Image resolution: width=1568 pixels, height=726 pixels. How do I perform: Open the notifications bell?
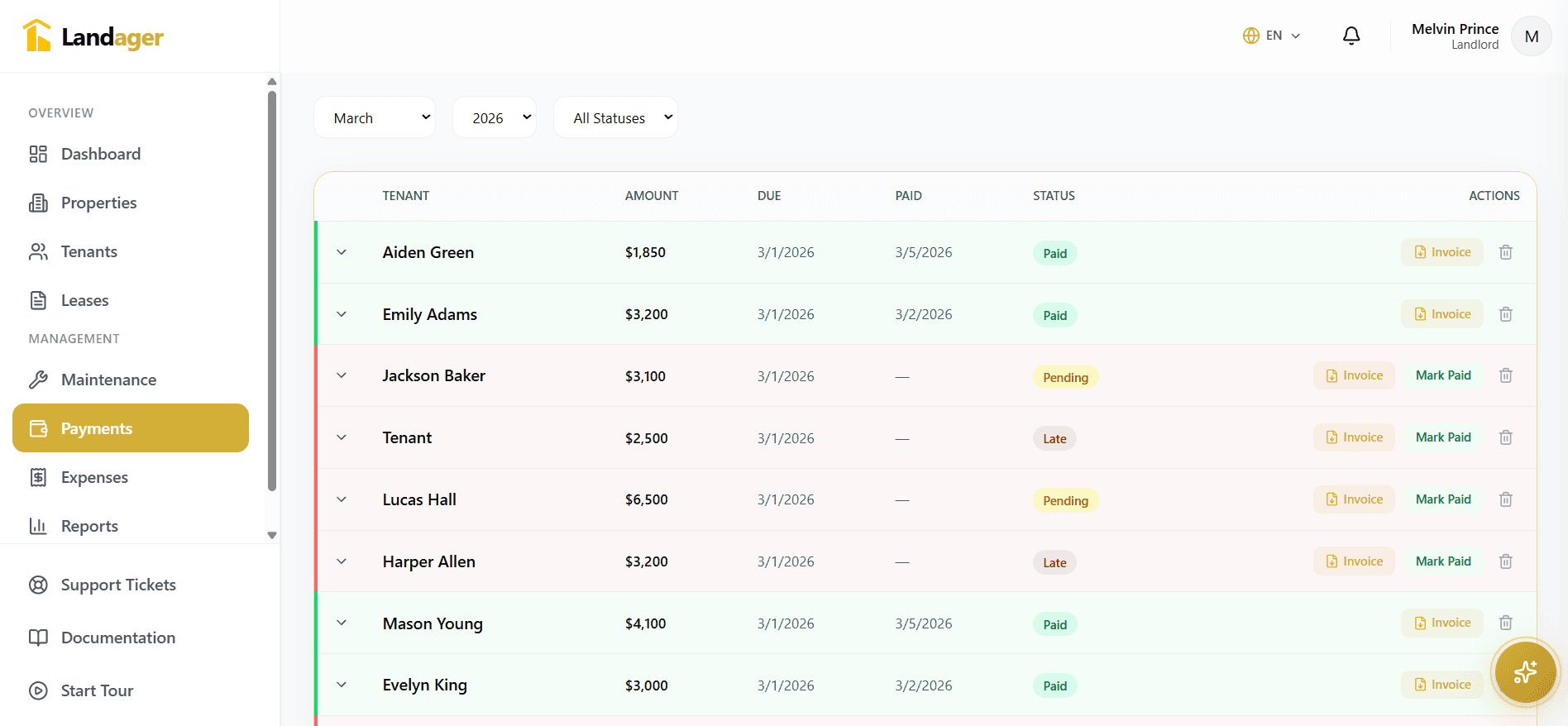point(1351,36)
